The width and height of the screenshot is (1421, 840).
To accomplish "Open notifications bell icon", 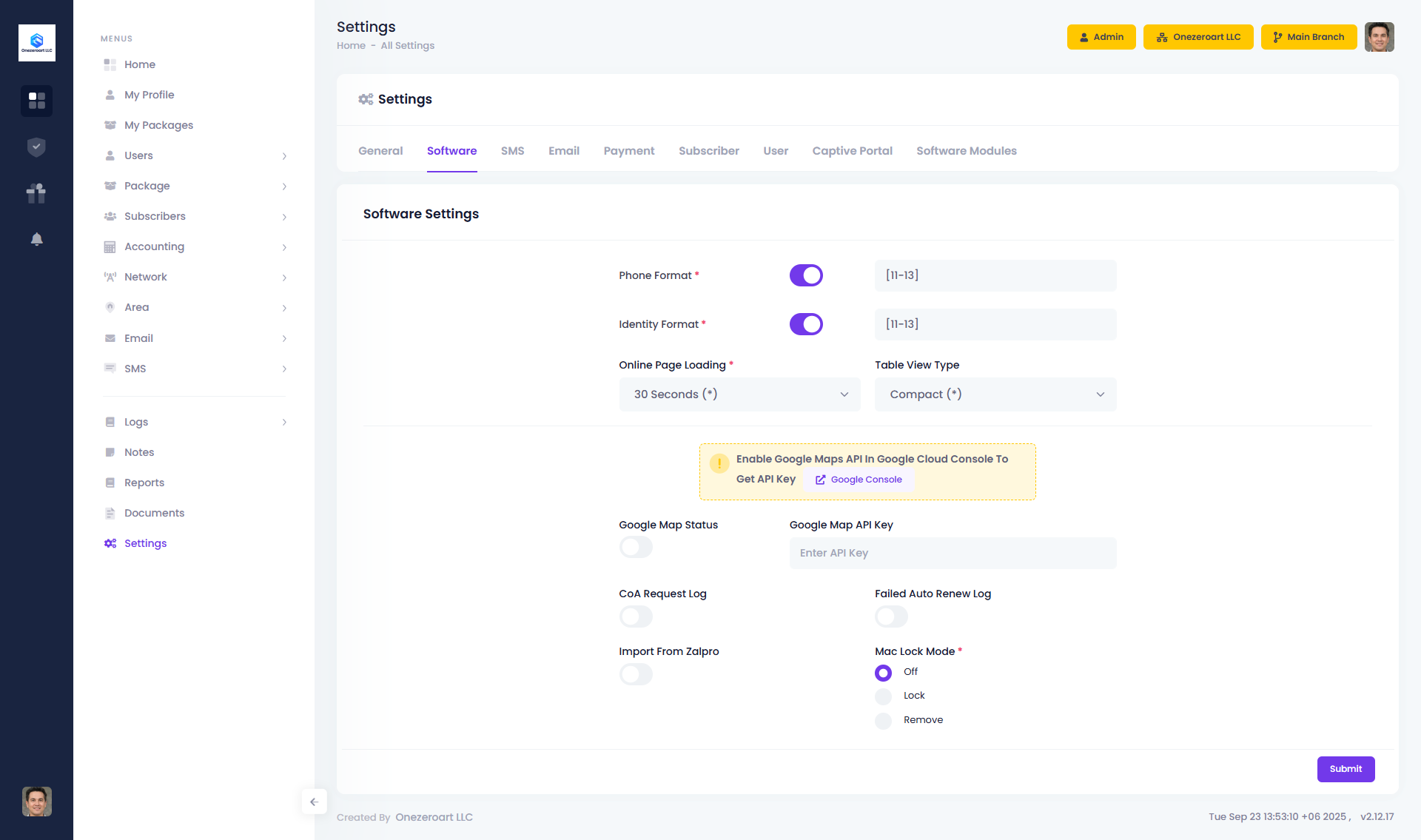I will pos(36,239).
